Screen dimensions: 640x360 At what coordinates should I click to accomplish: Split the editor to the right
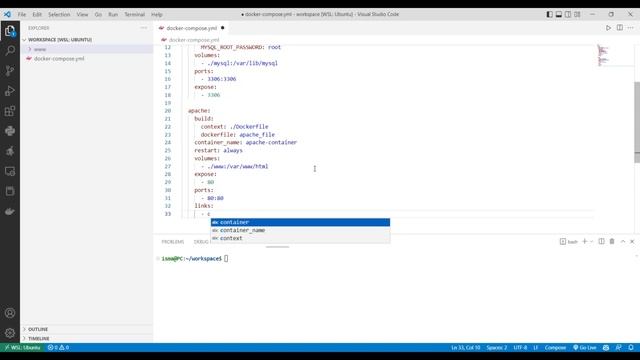620,28
